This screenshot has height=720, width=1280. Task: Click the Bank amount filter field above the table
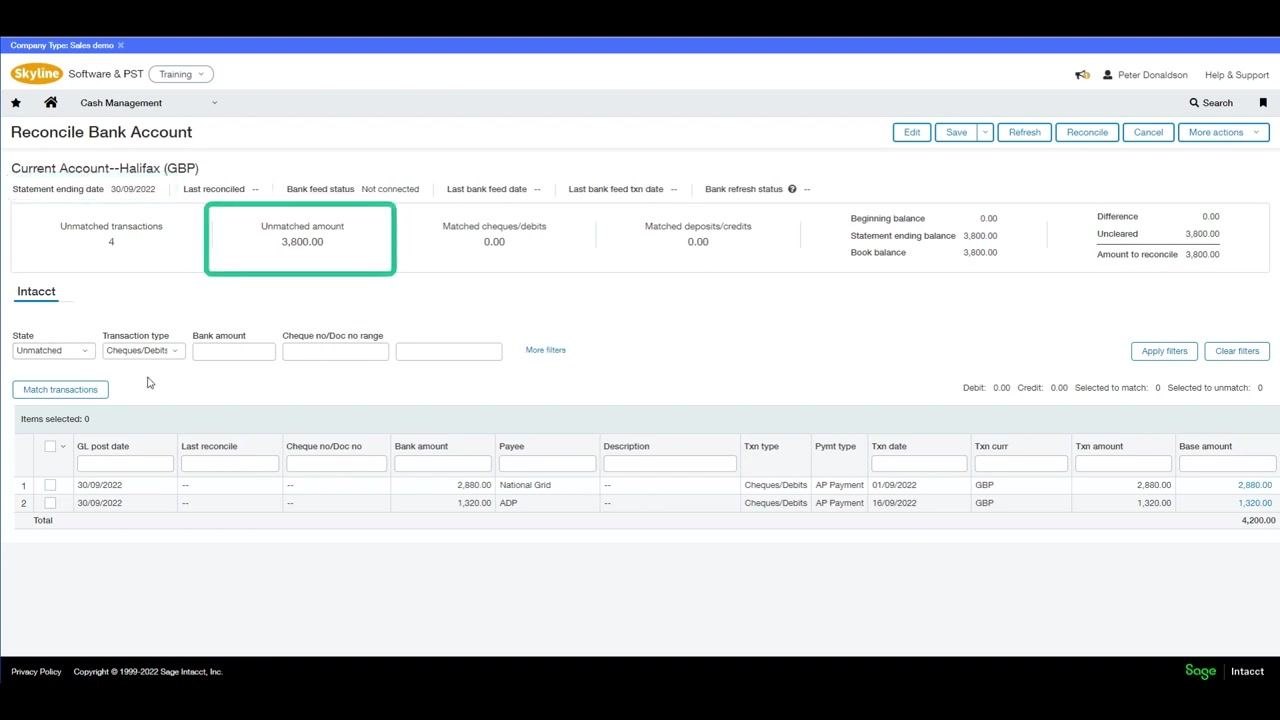pyautogui.click(x=234, y=351)
